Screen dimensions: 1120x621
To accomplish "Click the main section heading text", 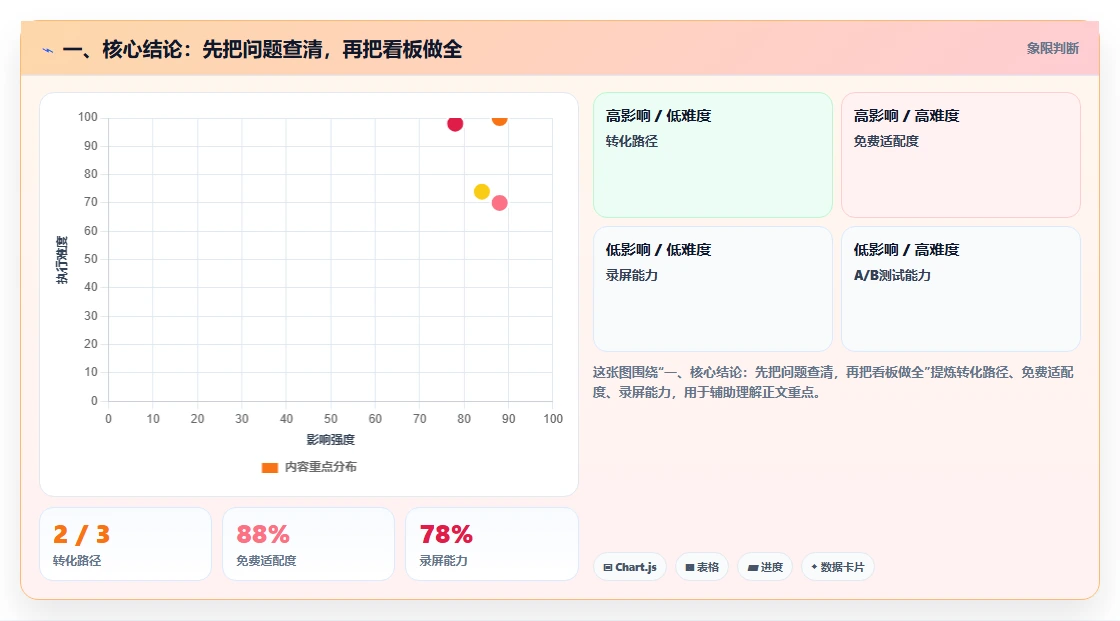I will tap(262, 49).
